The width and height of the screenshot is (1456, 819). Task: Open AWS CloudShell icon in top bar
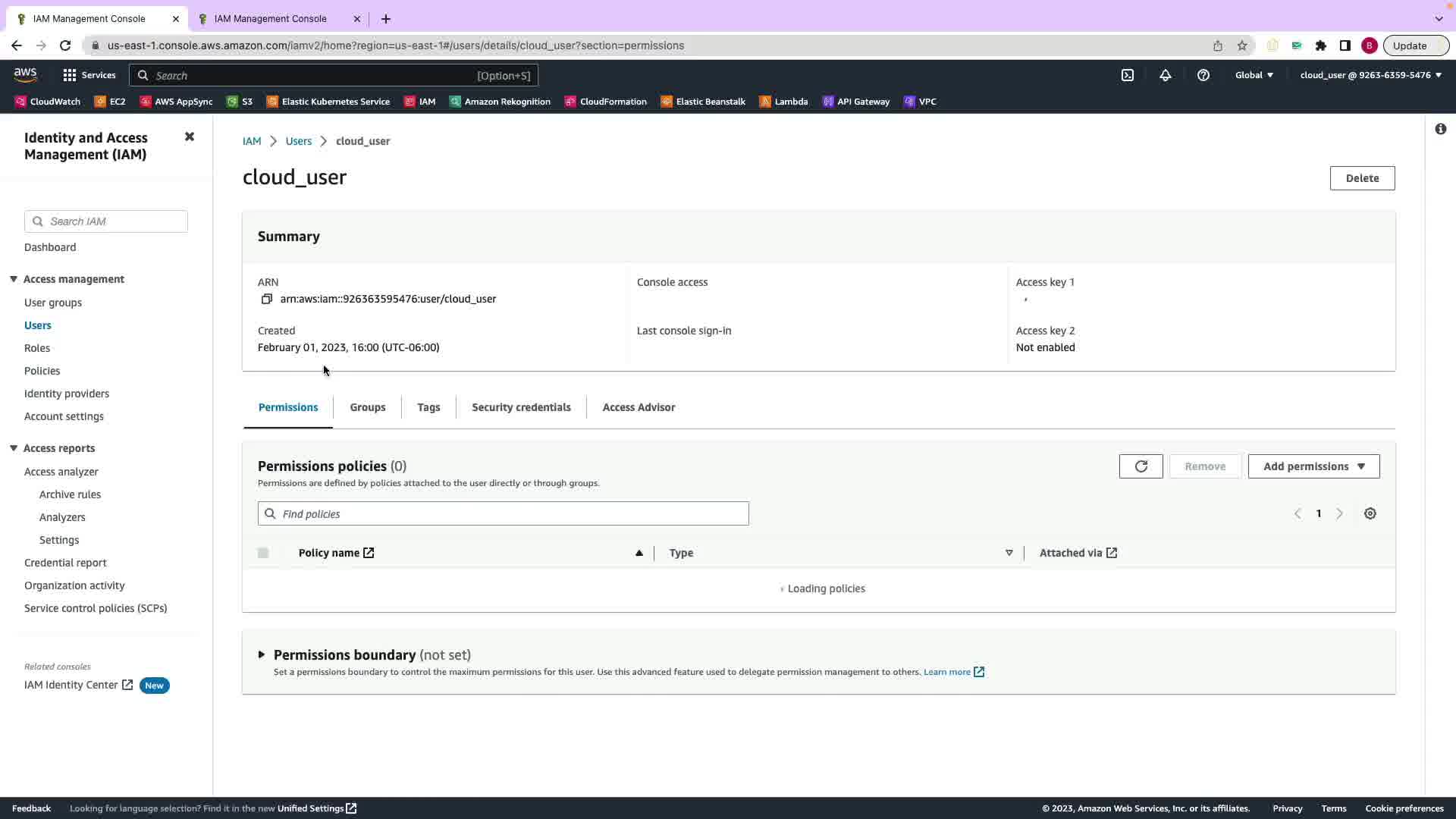click(x=1128, y=75)
